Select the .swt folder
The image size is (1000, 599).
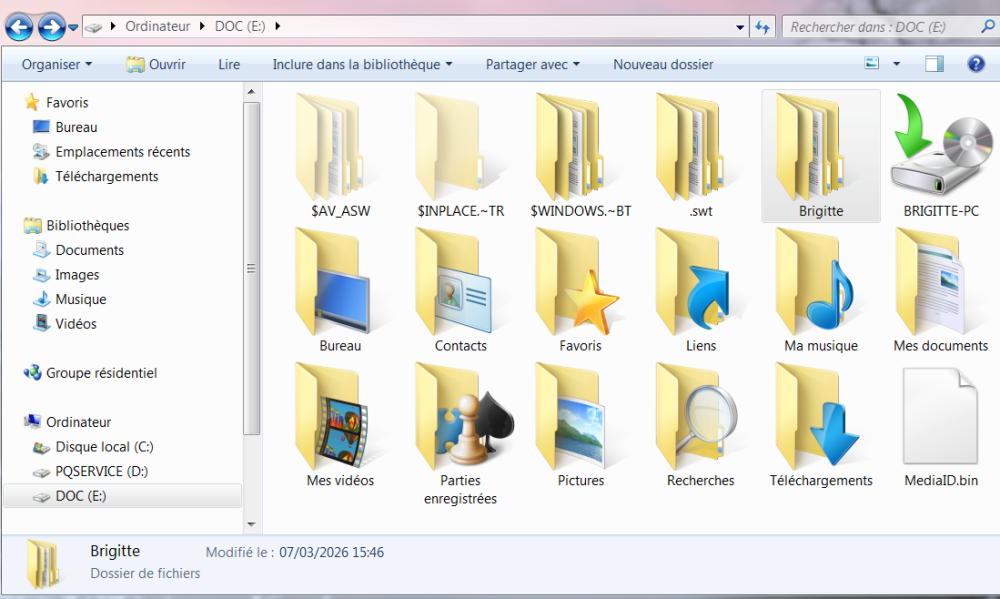coord(700,156)
